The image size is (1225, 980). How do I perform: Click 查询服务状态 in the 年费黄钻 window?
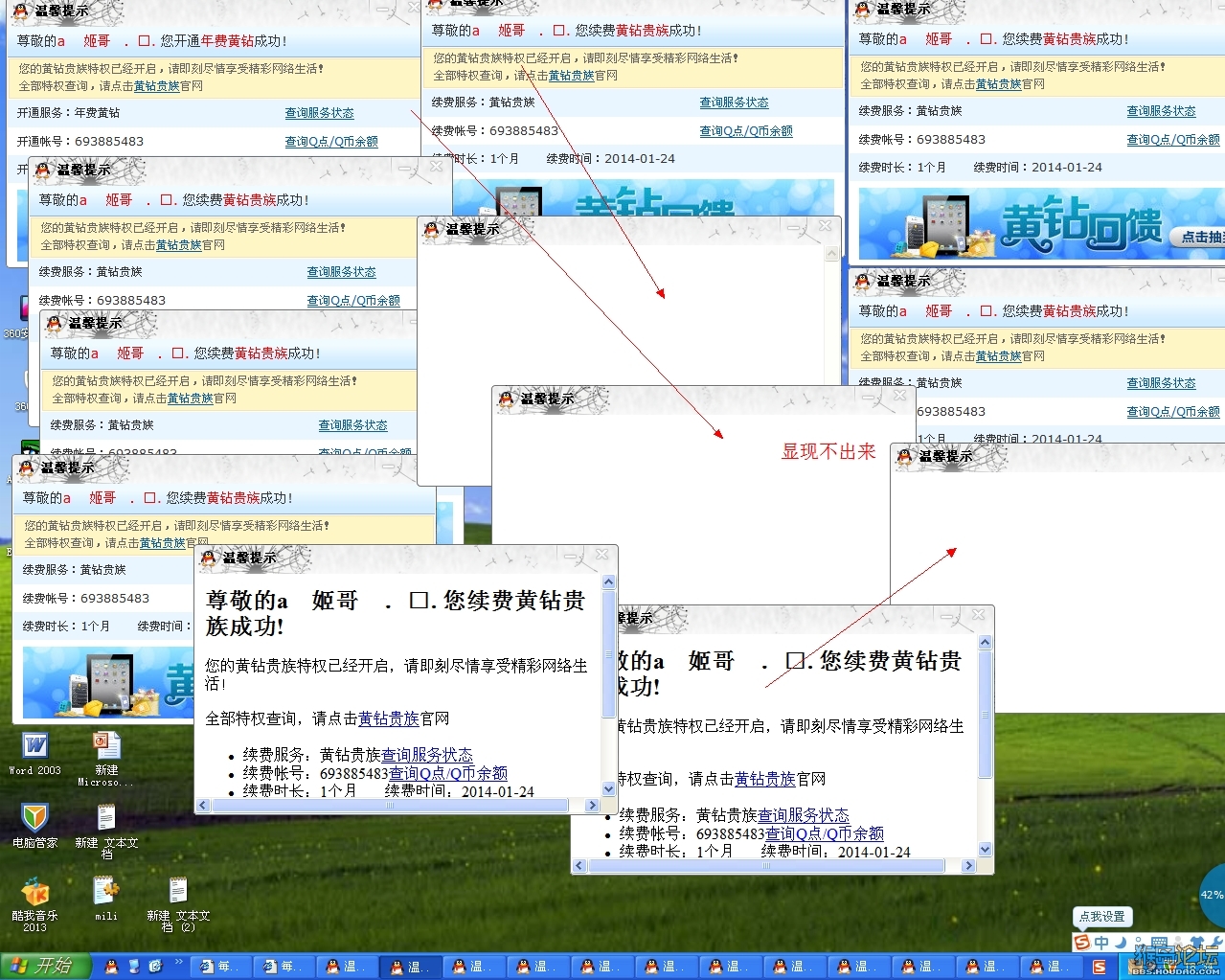320,113
